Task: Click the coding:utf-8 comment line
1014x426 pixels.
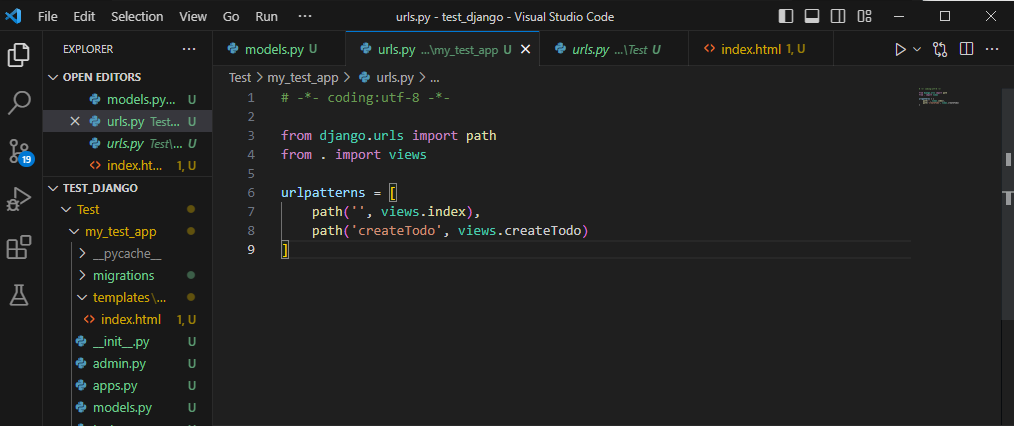Action: [x=365, y=98]
